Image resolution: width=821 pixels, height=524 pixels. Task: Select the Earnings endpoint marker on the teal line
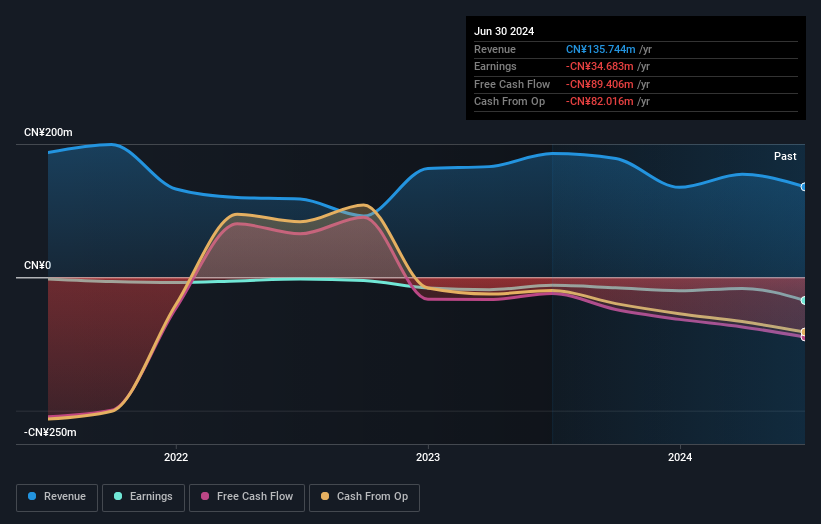click(803, 300)
